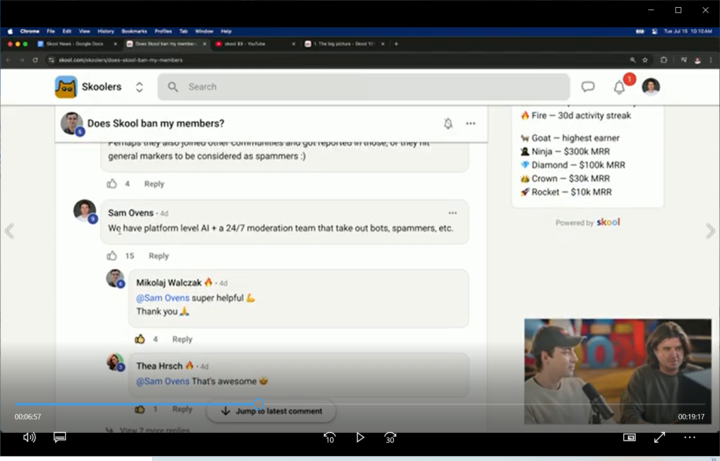Click the Rocket — $10k MRR entry
The height and width of the screenshot is (461, 720).
[566, 192]
